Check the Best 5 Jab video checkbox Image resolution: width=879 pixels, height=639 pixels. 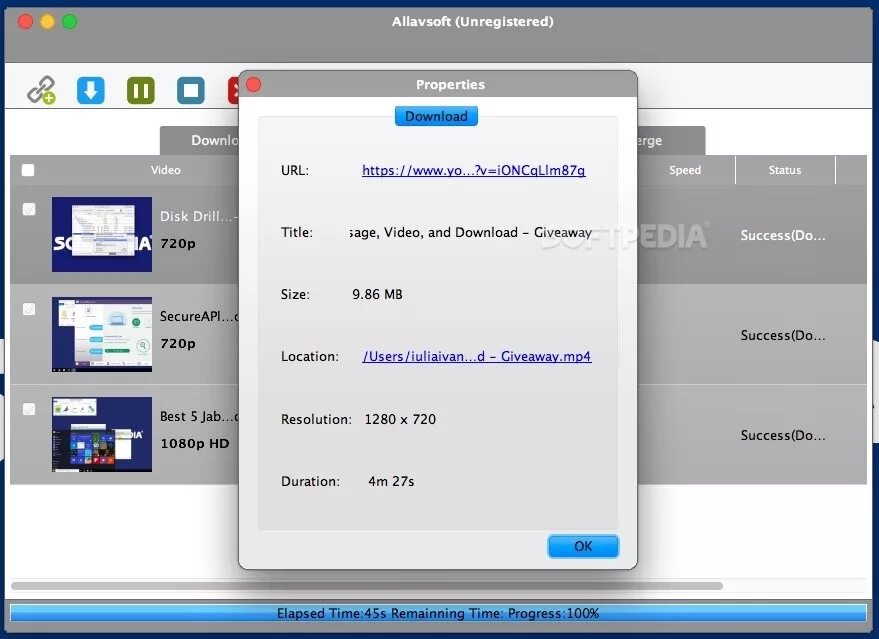click(x=29, y=409)
